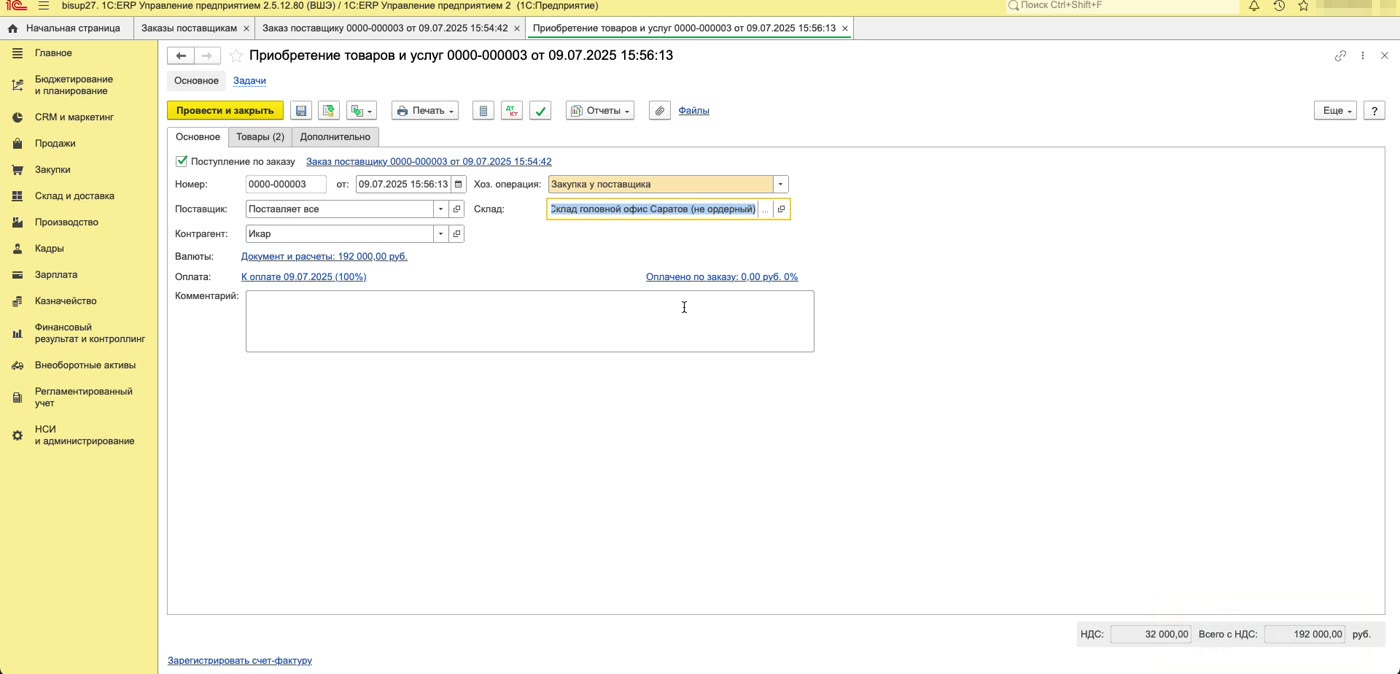Open the notifications bell
Screen dimensions: 1400x674
1254,6
